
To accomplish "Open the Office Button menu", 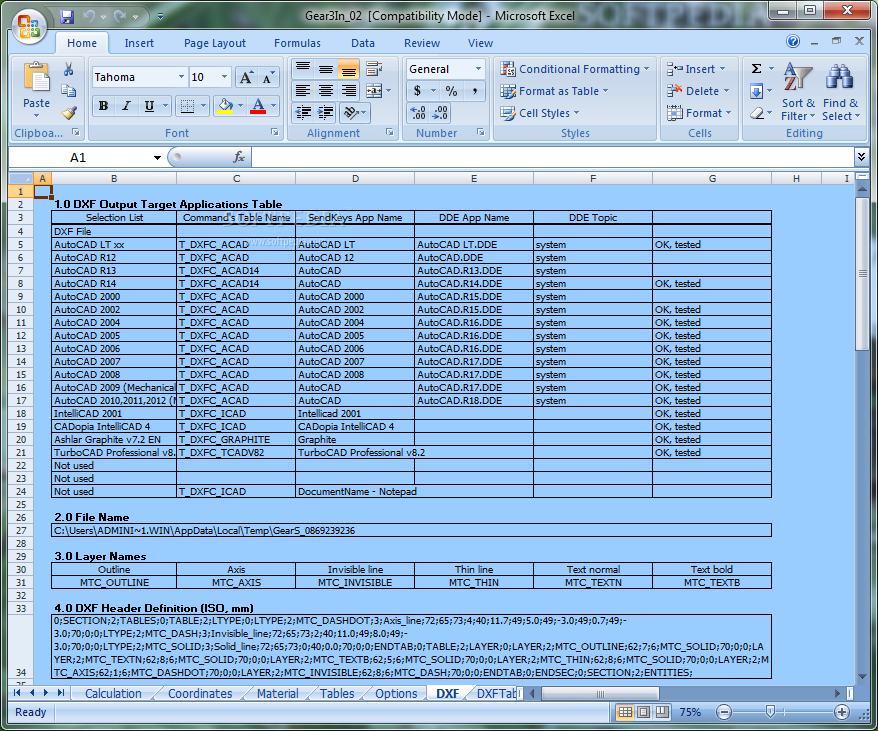I will (x=29, y=25).
